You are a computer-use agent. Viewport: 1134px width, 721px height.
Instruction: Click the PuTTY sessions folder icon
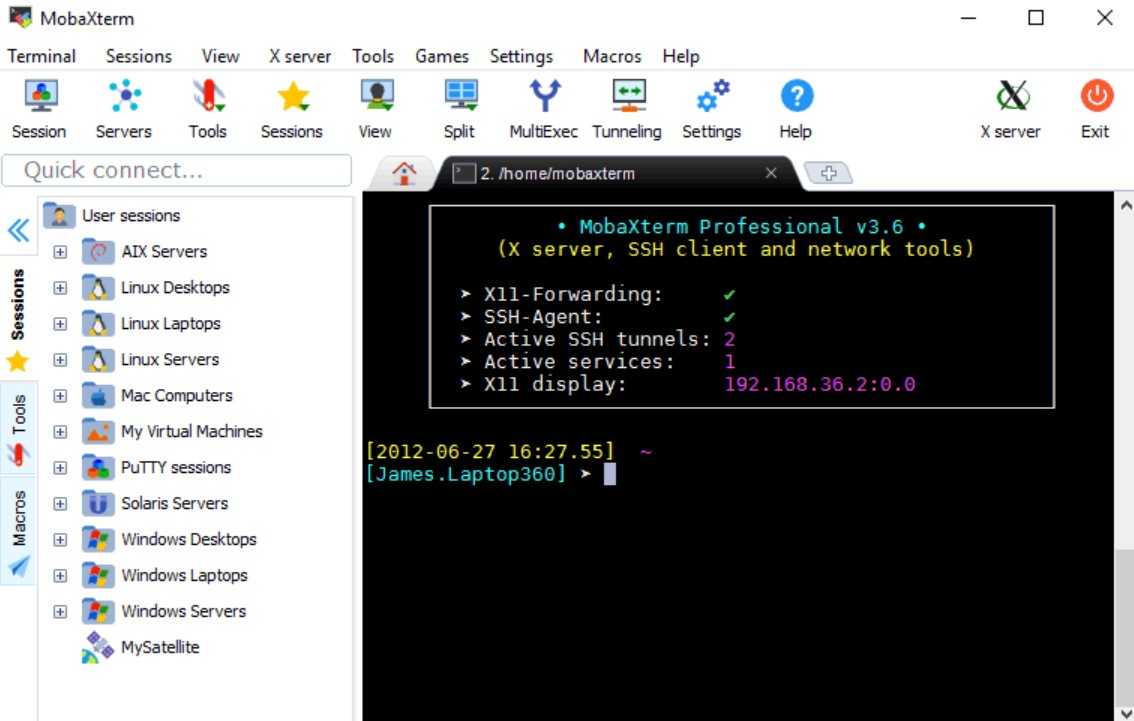coord(98,468)
